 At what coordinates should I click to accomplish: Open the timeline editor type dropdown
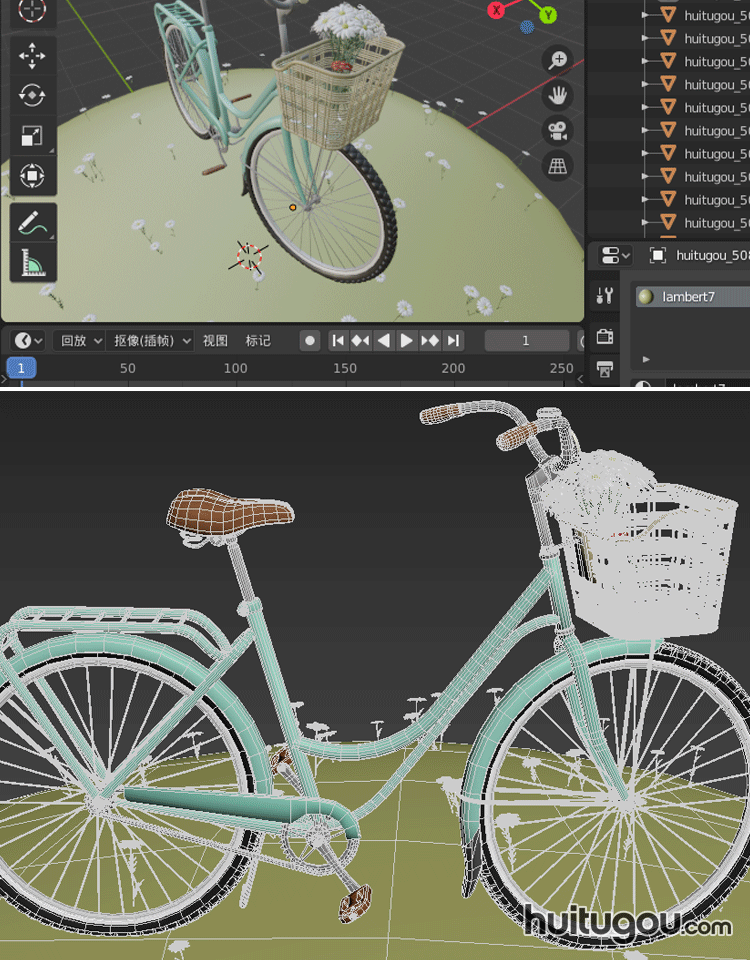[x=28, y=341]
